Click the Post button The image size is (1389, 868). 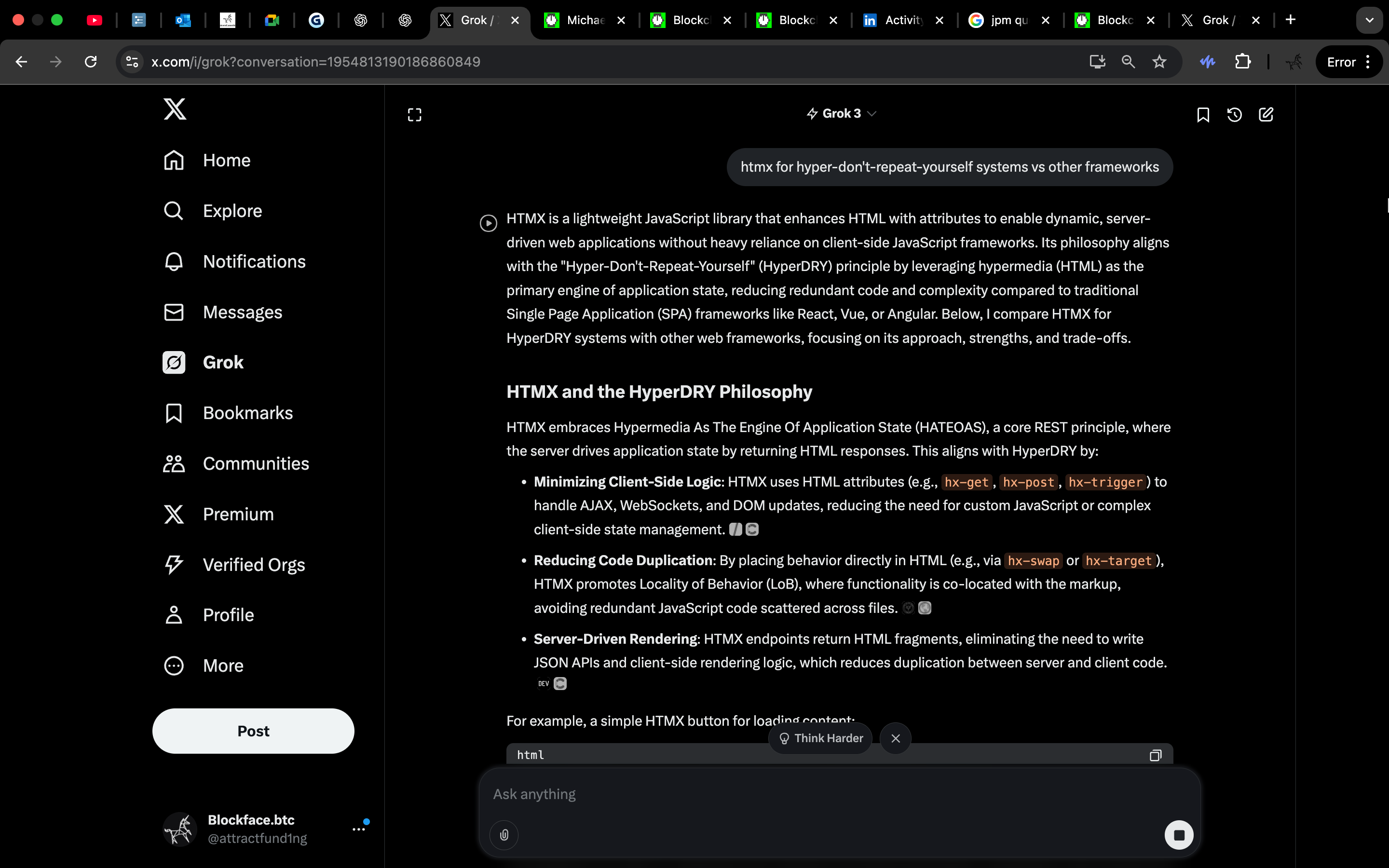click(253, 731)
